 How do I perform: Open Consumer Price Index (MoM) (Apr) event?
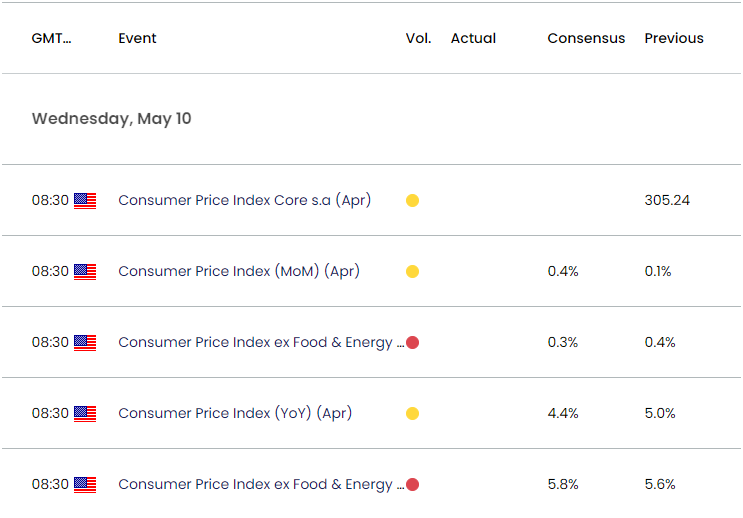[x=239, y=271]
